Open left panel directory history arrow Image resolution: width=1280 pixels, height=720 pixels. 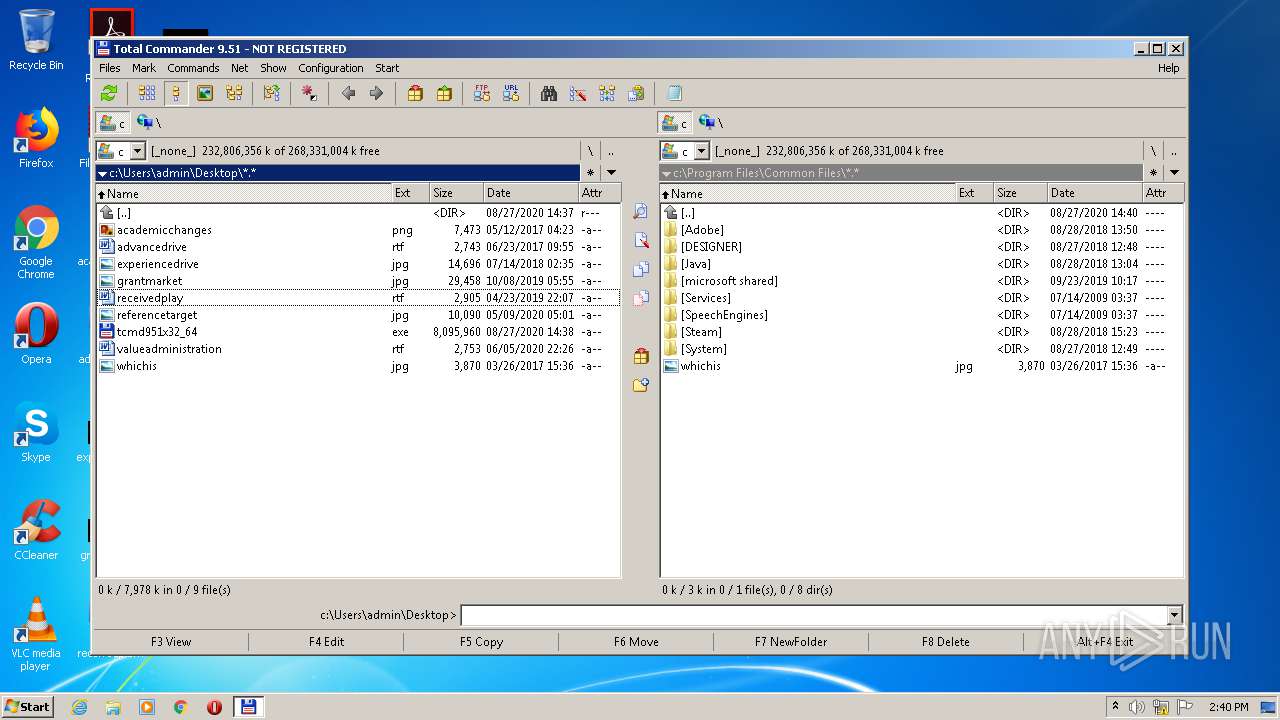[611, 172]
